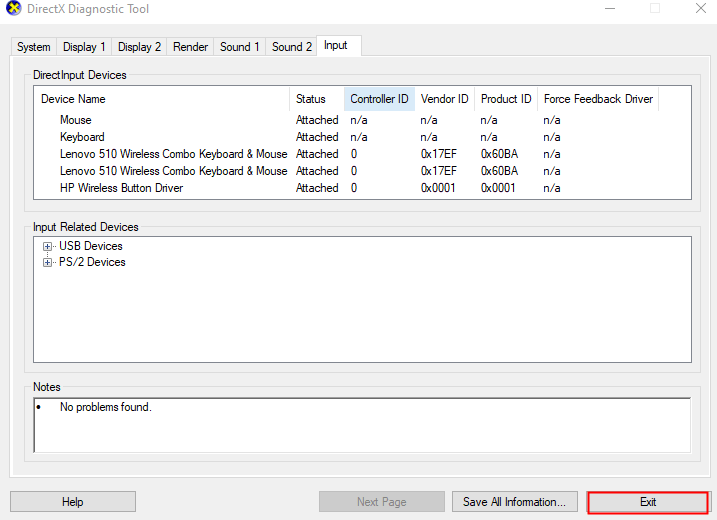Select the Mouse device row
The image size is (717, 520).
coord(76,120)
